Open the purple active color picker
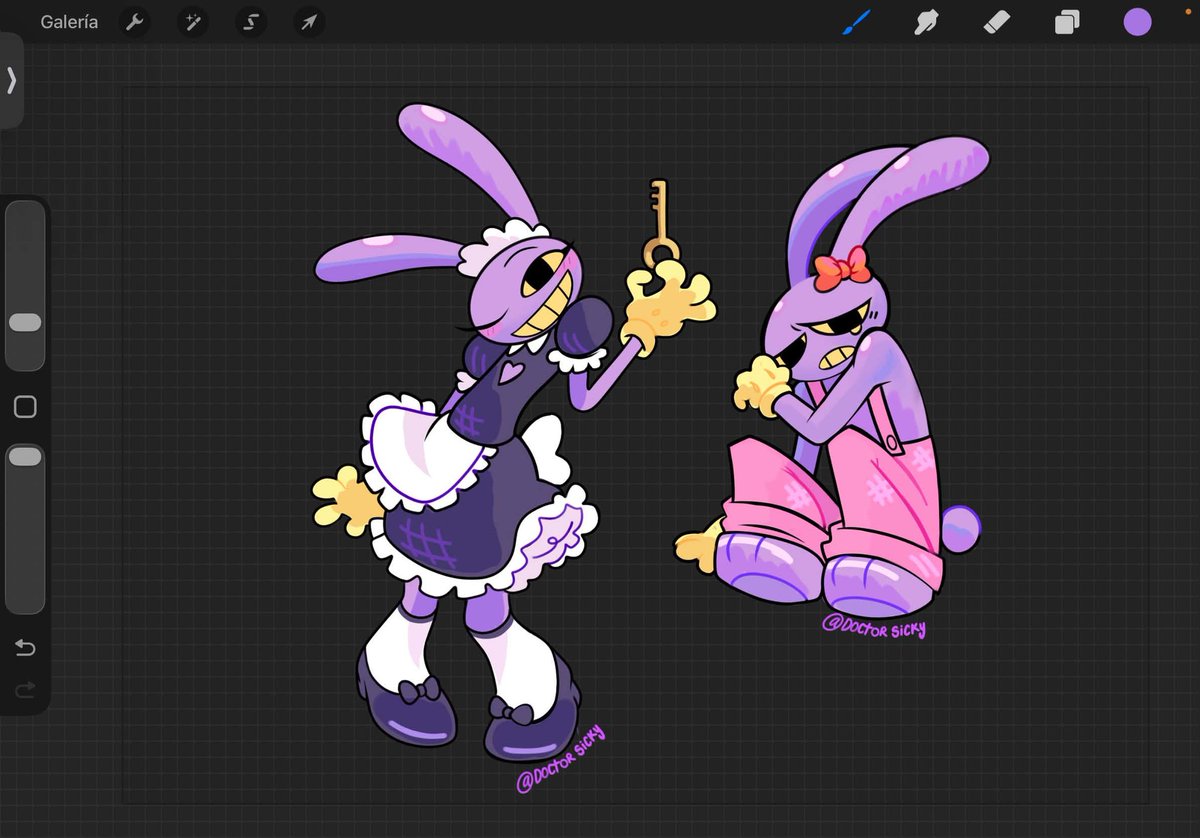The width and height of the screenshot is (1200, 838). (1137, 22)
